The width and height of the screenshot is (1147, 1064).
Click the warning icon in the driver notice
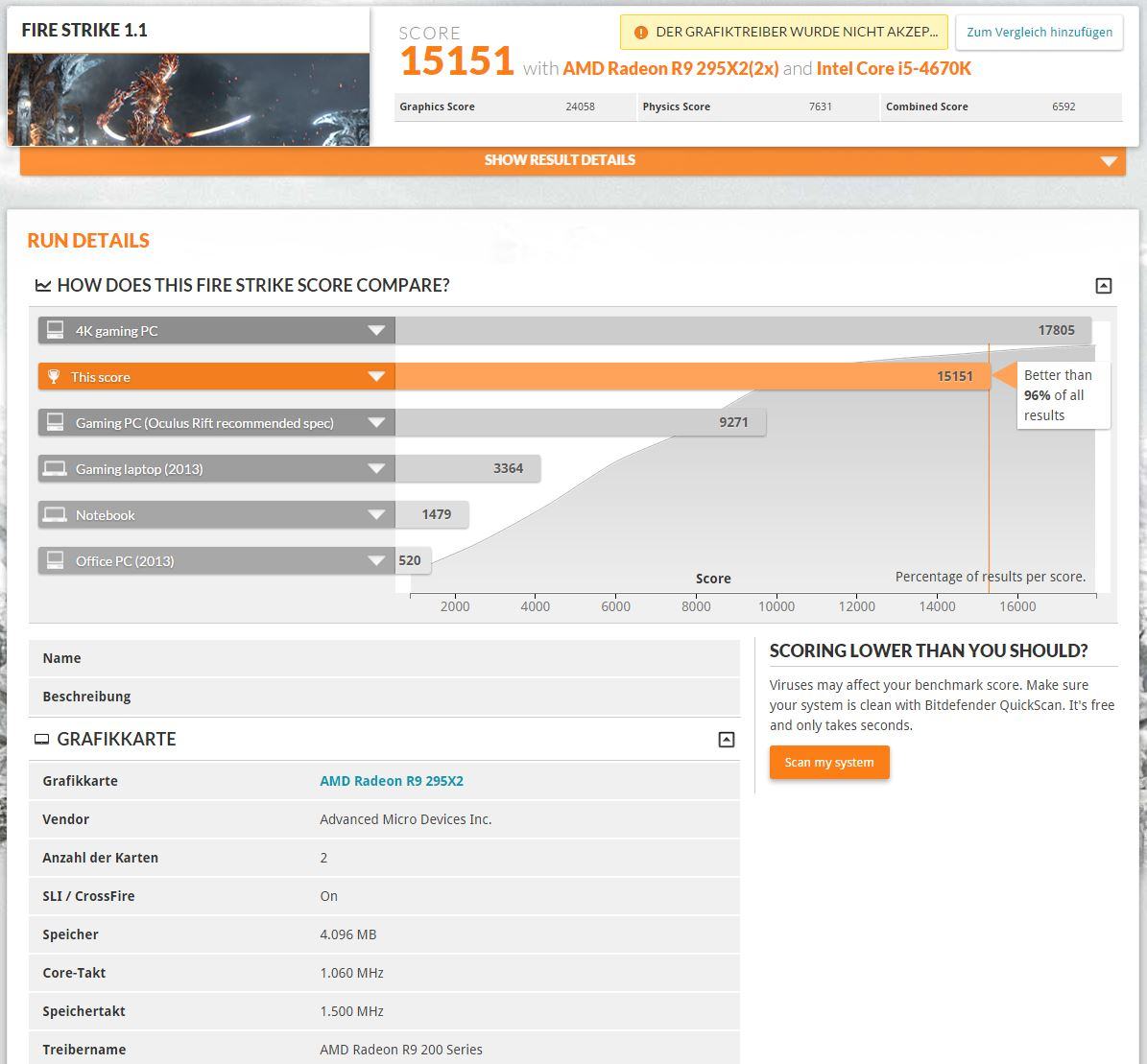tap(641, 33)
